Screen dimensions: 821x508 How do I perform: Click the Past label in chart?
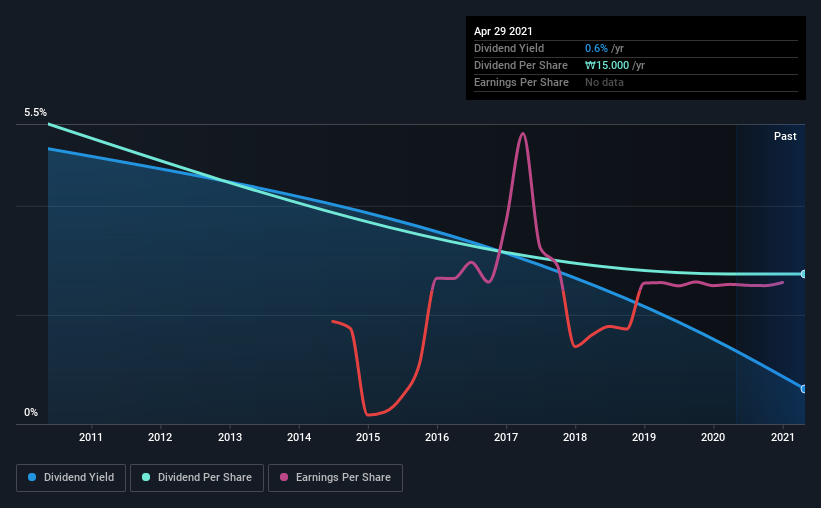[x=785, y=136]
